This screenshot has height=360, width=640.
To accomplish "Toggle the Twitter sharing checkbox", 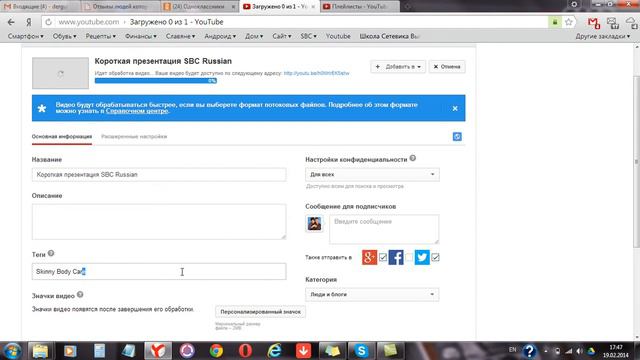I will click(x=436, y=257).
